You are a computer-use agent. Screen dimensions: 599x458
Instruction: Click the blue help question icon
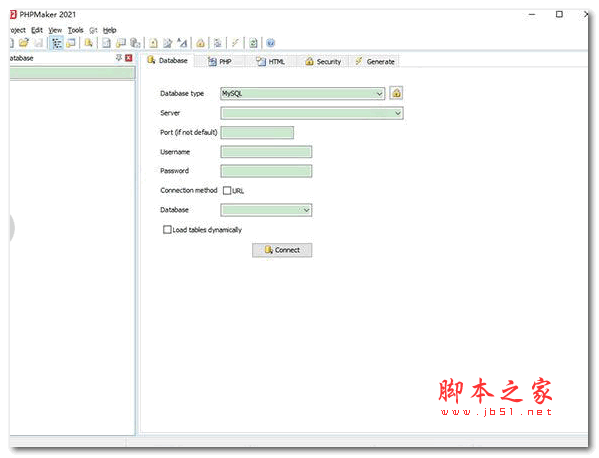point(270,43)
